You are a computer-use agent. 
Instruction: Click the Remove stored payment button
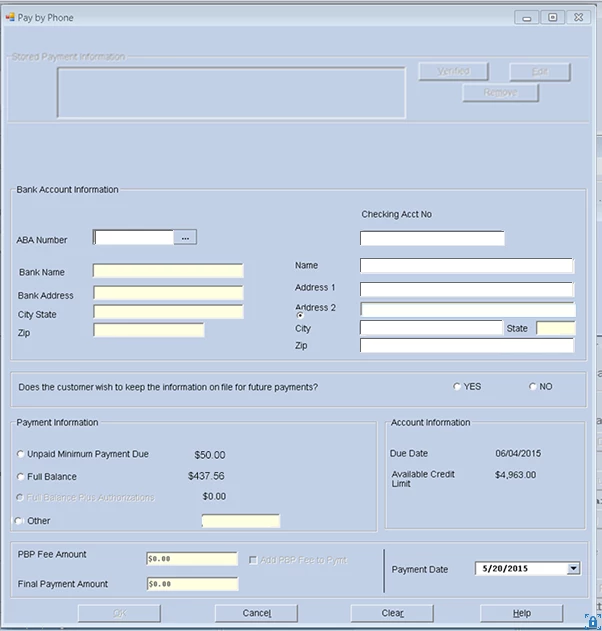(x=501, y=93)
